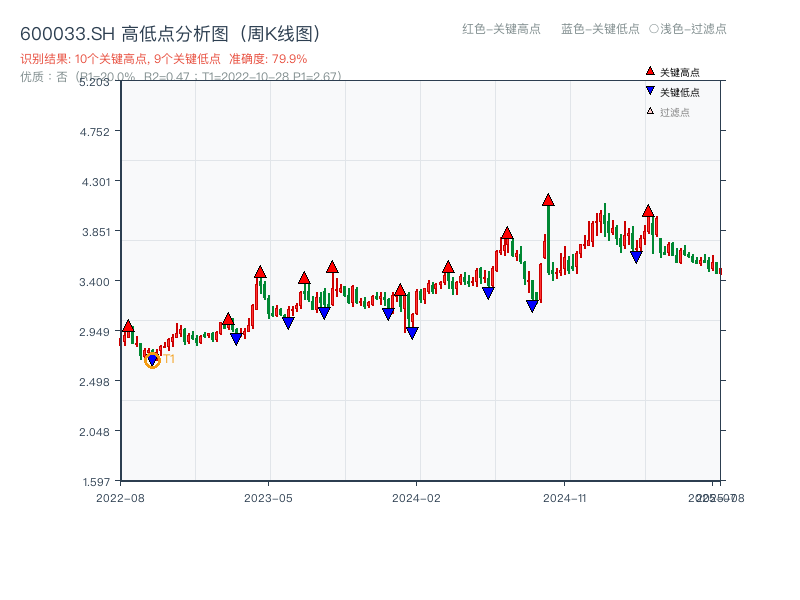Viewport: 800px width, 600px height.
Task: Click the x-axis date label 2024-11
Action: pos(564,498)
